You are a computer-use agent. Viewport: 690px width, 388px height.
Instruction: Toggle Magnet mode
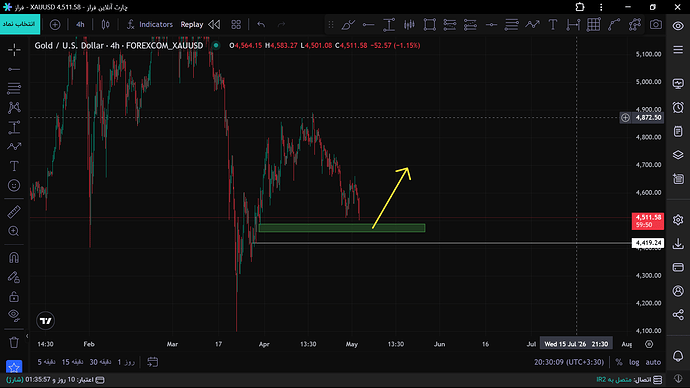(14, 257)
